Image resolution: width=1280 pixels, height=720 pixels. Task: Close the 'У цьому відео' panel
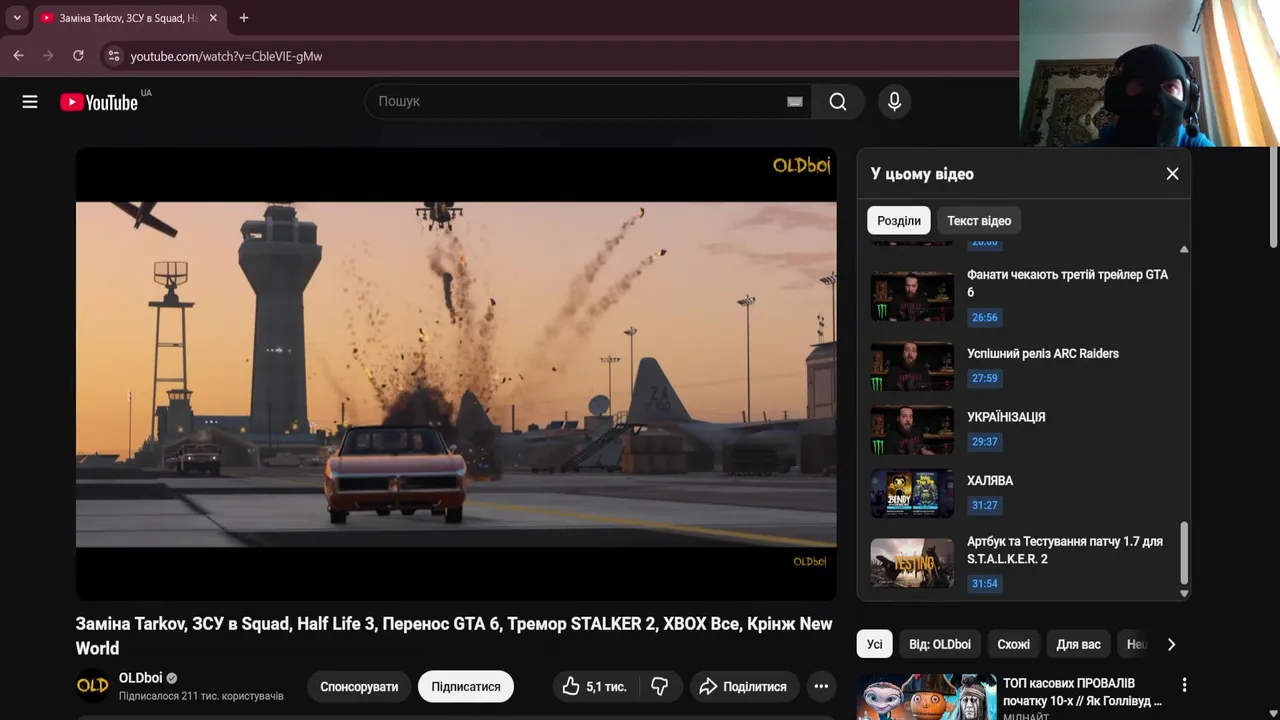point(1172,174)
